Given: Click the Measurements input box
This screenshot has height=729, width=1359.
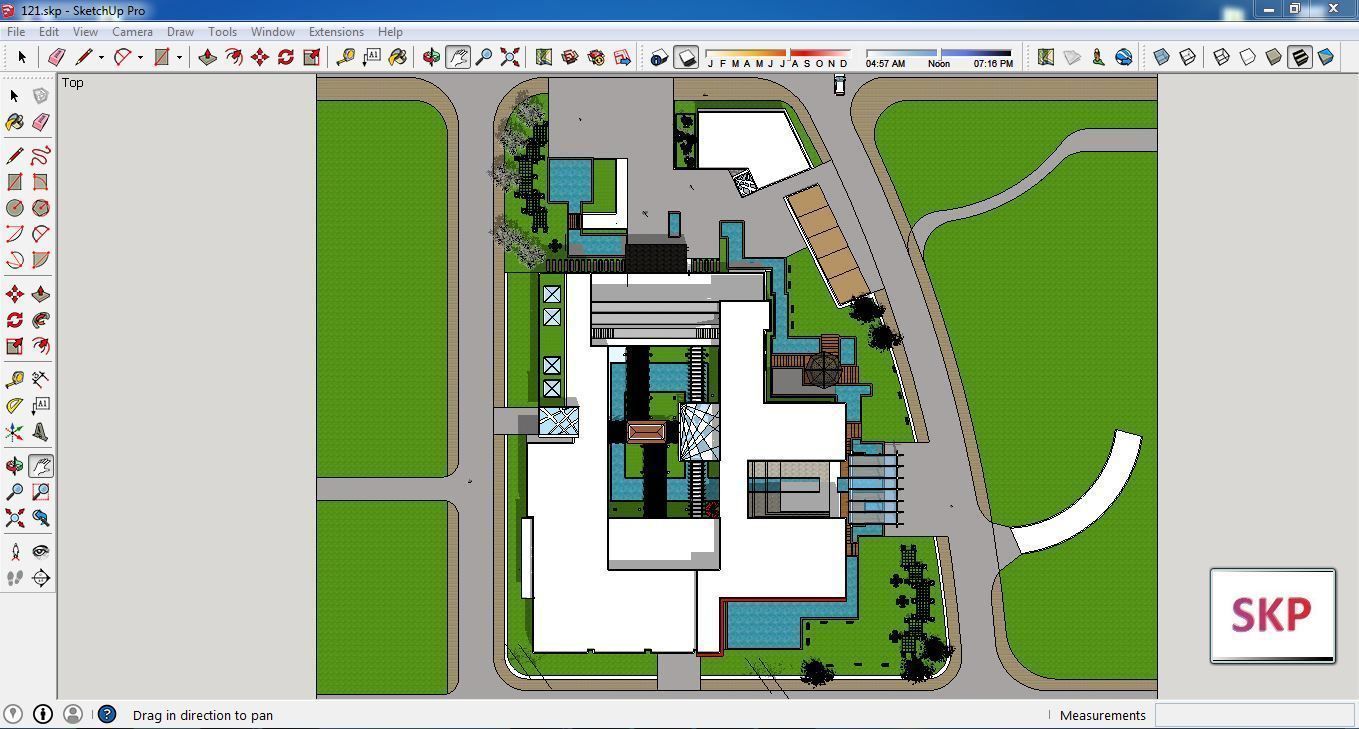Looking at the screenshot, I should coord(1254,715).
